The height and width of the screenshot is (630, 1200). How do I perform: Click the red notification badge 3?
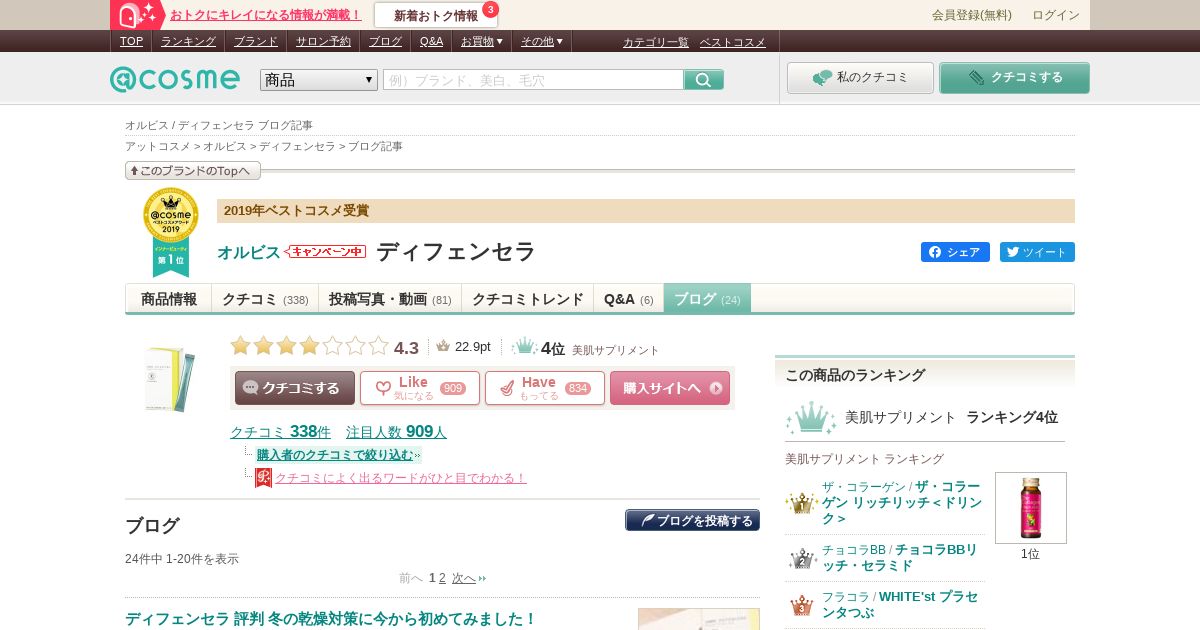coord(490,9)
